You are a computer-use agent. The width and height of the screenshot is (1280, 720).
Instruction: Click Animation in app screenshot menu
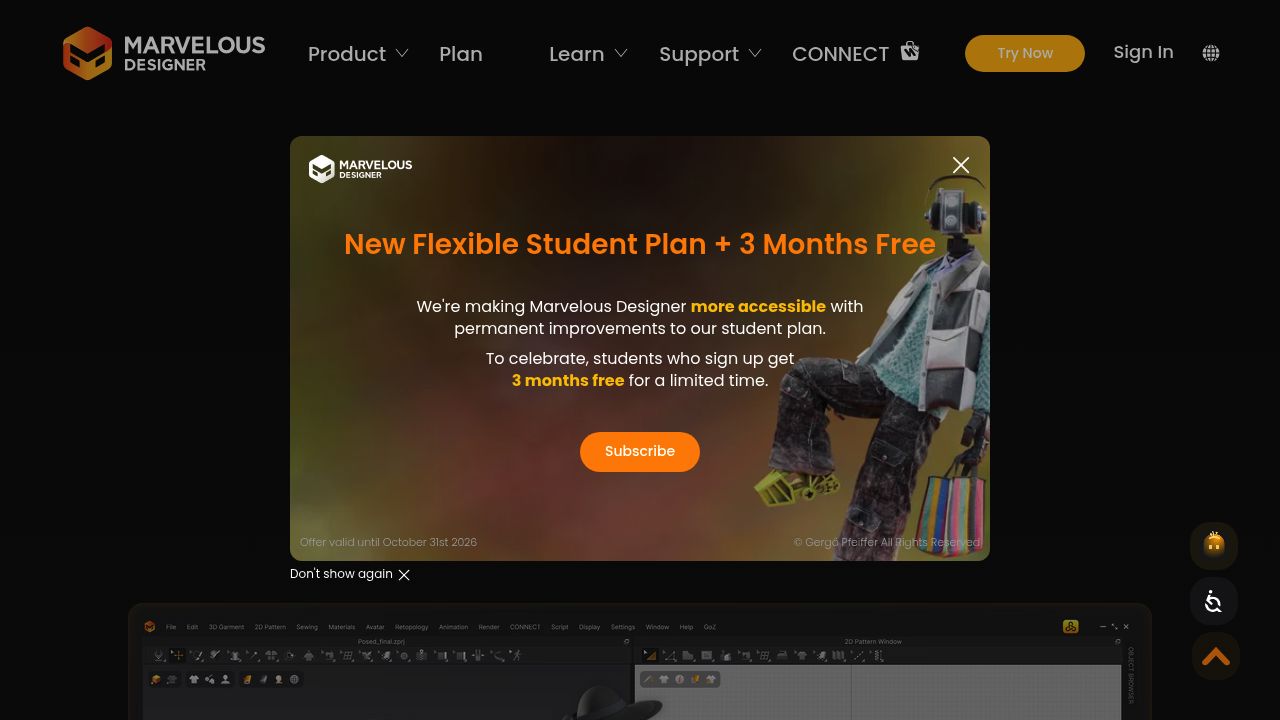[x=453, y=627]
